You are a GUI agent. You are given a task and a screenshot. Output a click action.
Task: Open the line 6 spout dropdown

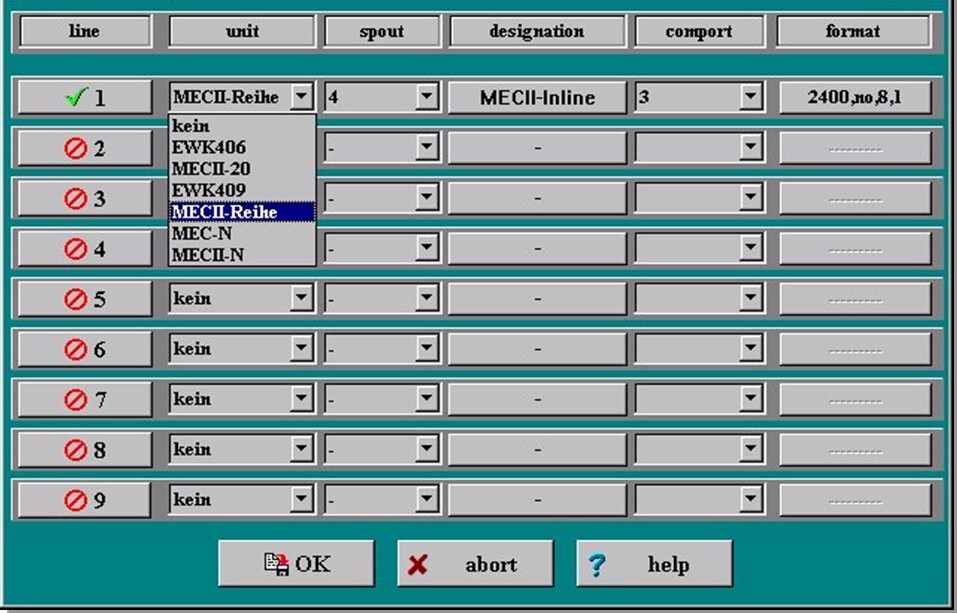click(x=427, y=349)
